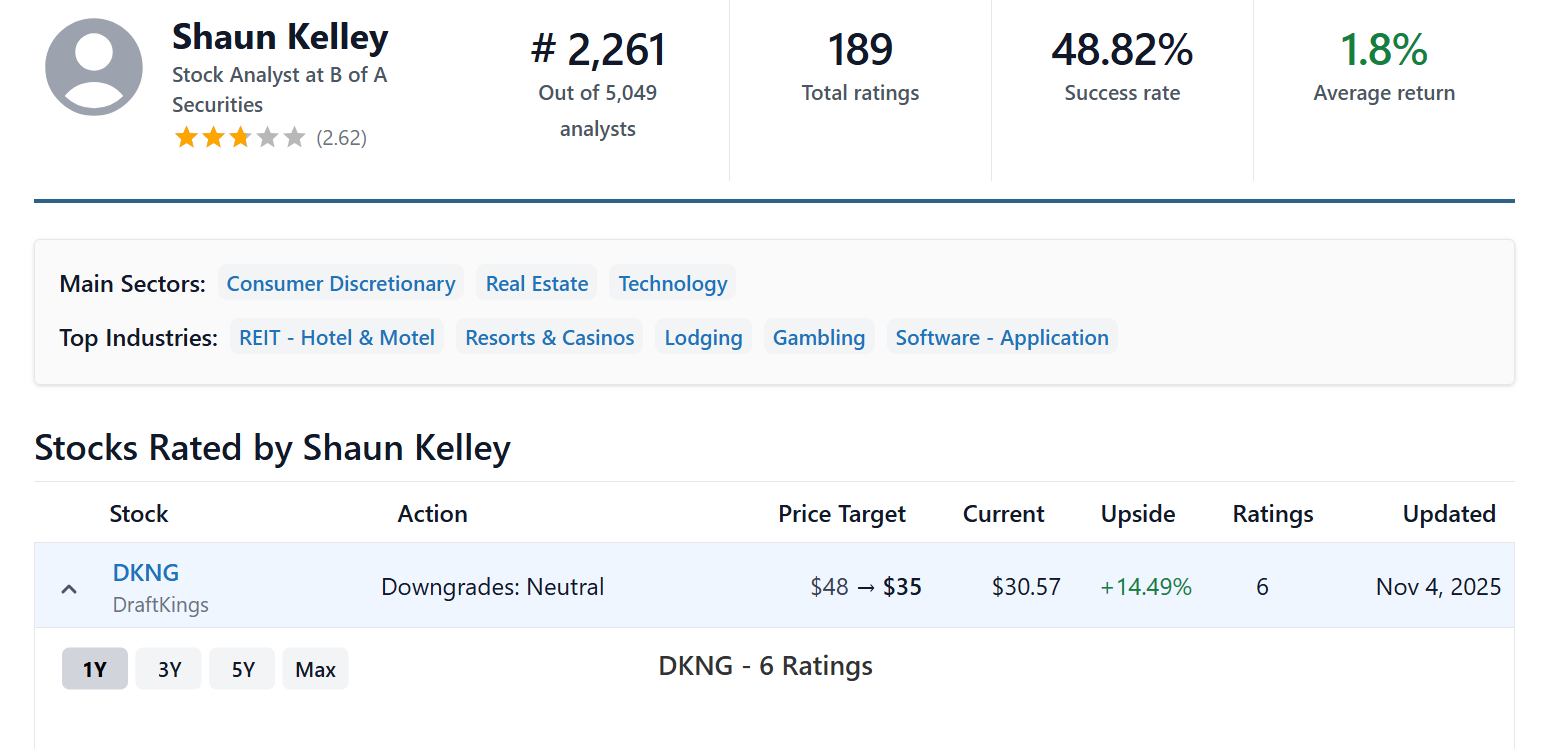
Task: Click the third star in the analyst rating
Action: 240,137
